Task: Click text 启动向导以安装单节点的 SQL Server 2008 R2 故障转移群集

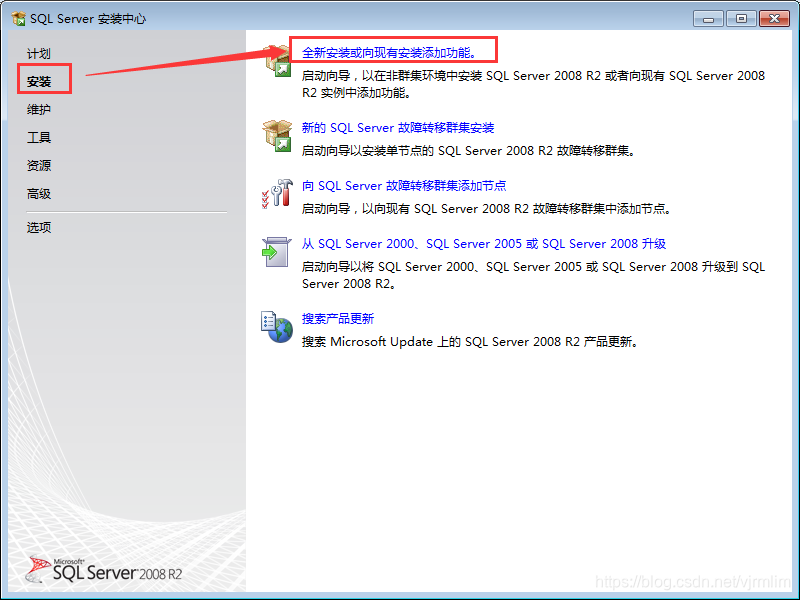Action: coord(468,151)
